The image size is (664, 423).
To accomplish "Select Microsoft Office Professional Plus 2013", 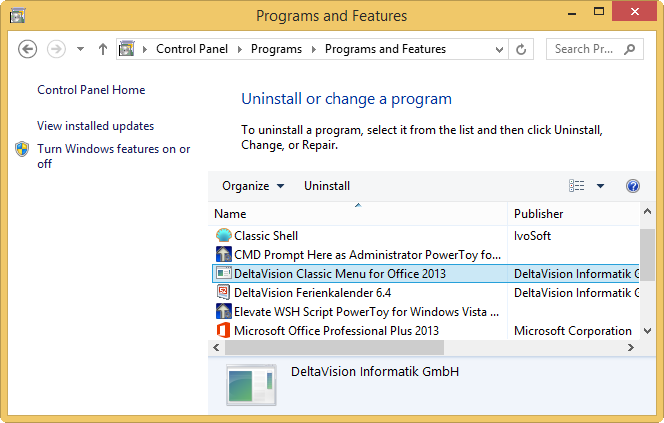I will [x=336, y=331].
